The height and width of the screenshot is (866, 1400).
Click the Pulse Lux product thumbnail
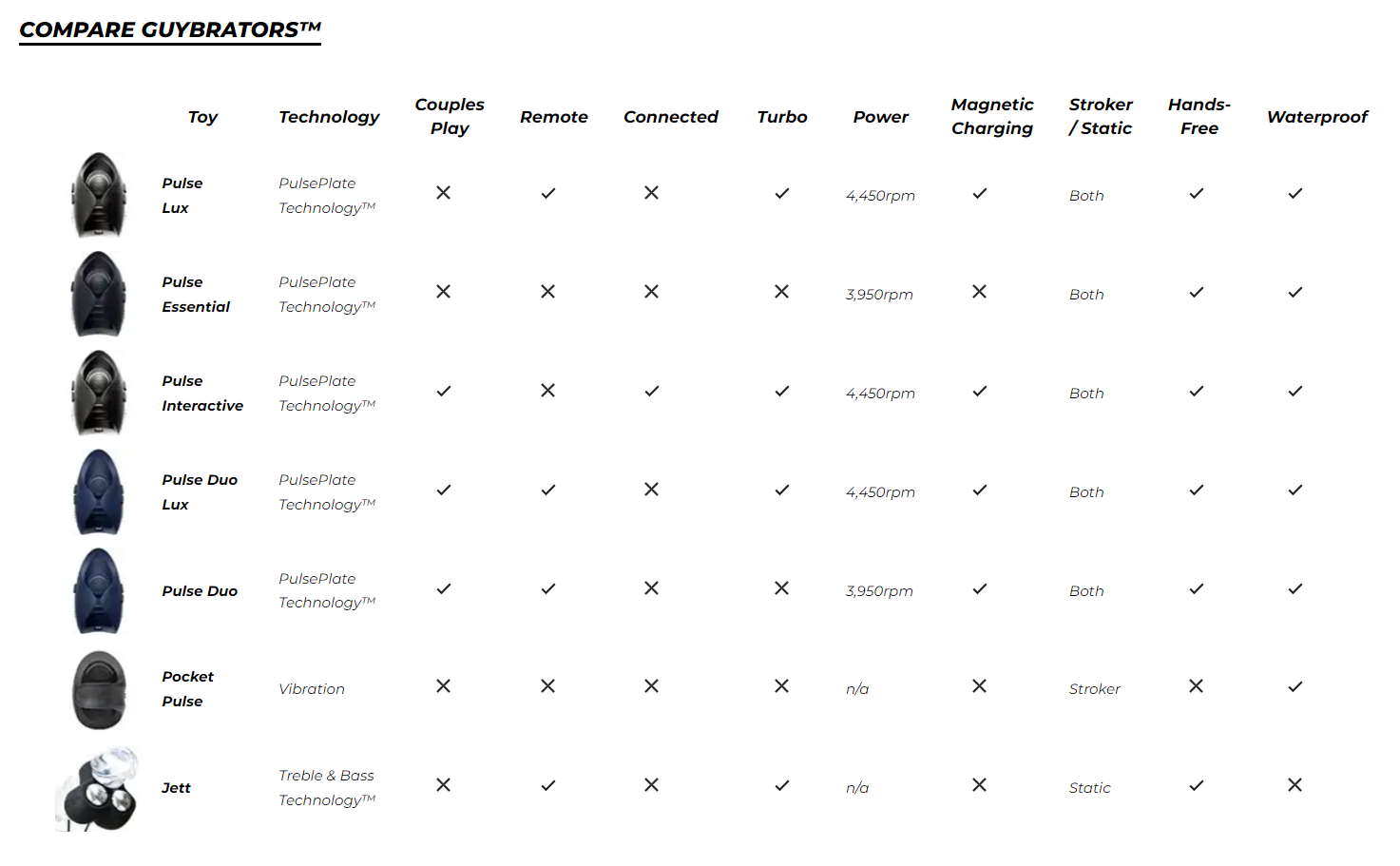99,195
